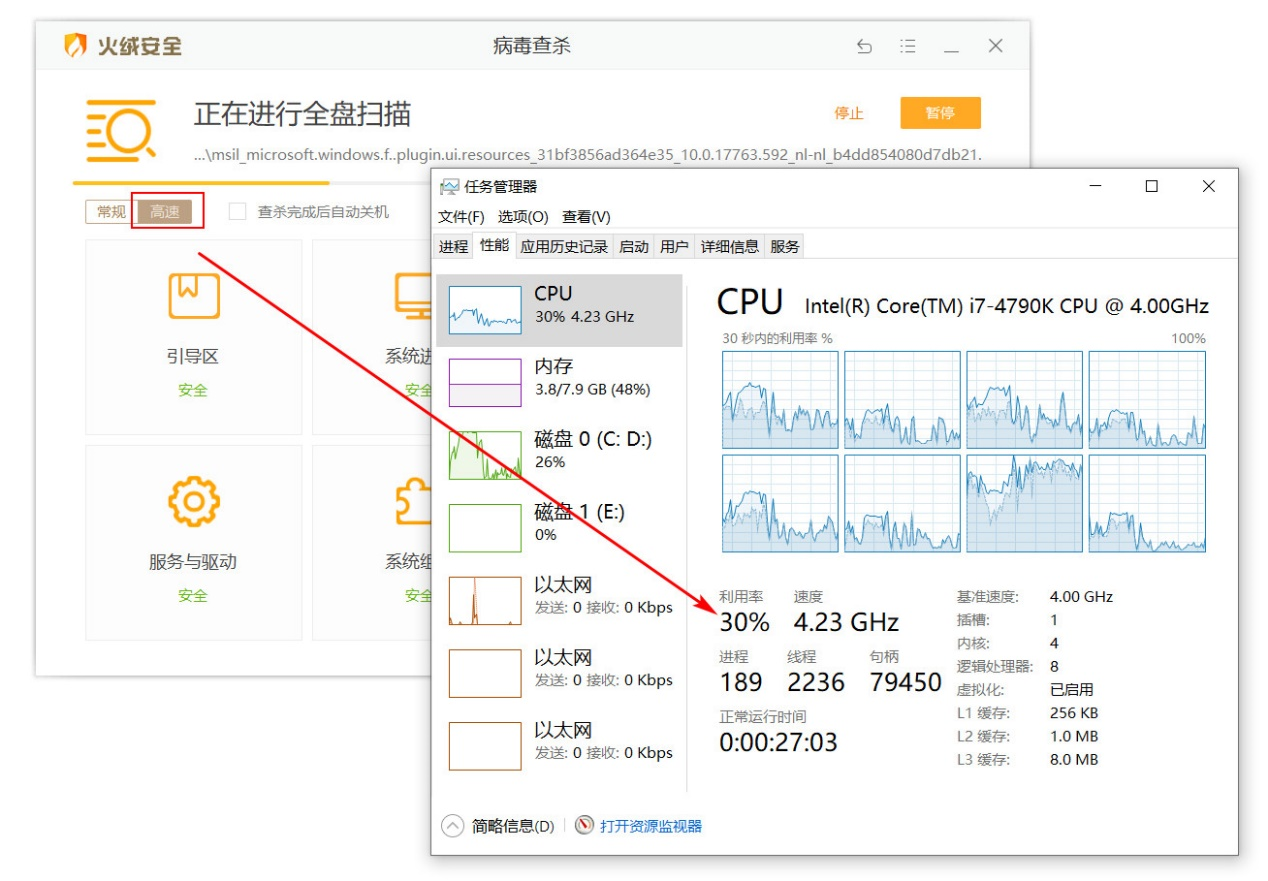Switch scan mode to 高速
The height and width of the screenshot is (881, 1268).
[165, 212]
